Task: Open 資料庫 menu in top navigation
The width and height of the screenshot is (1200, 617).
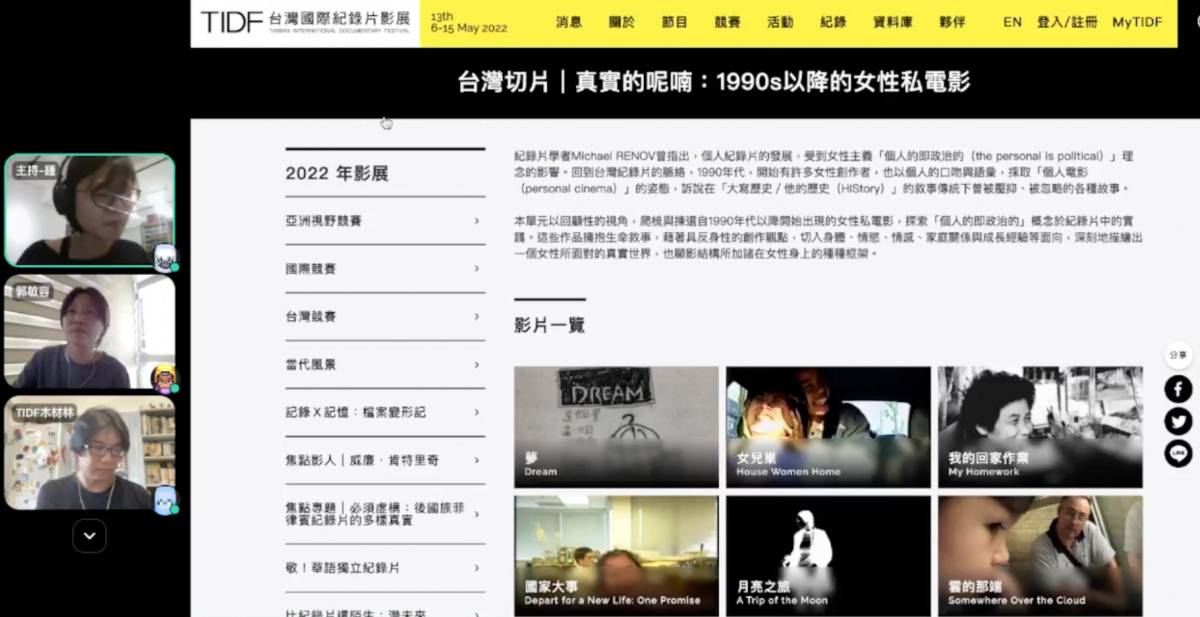Action: [x=893, y=22]
